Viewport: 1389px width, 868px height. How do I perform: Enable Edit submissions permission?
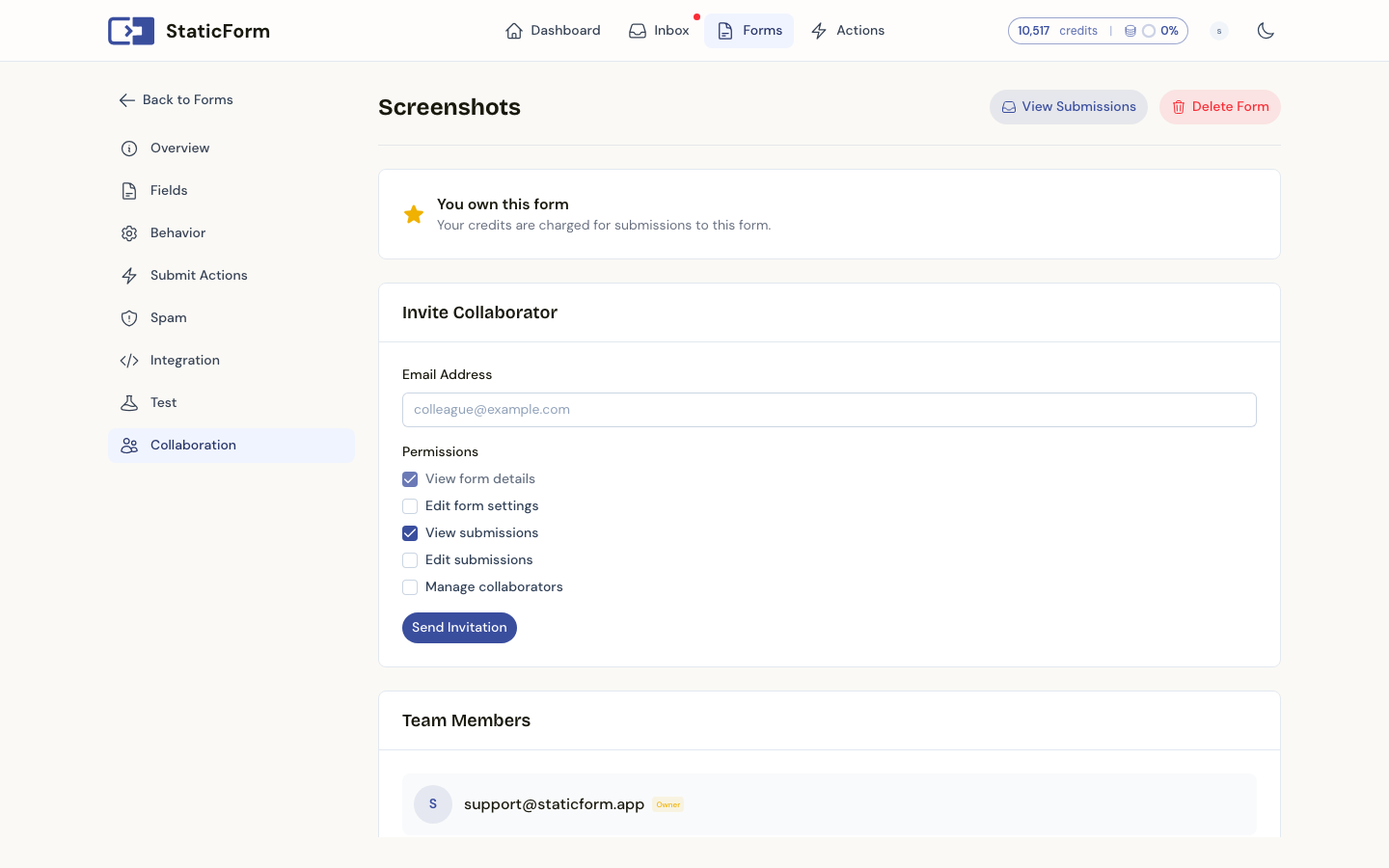click(410, 560)
